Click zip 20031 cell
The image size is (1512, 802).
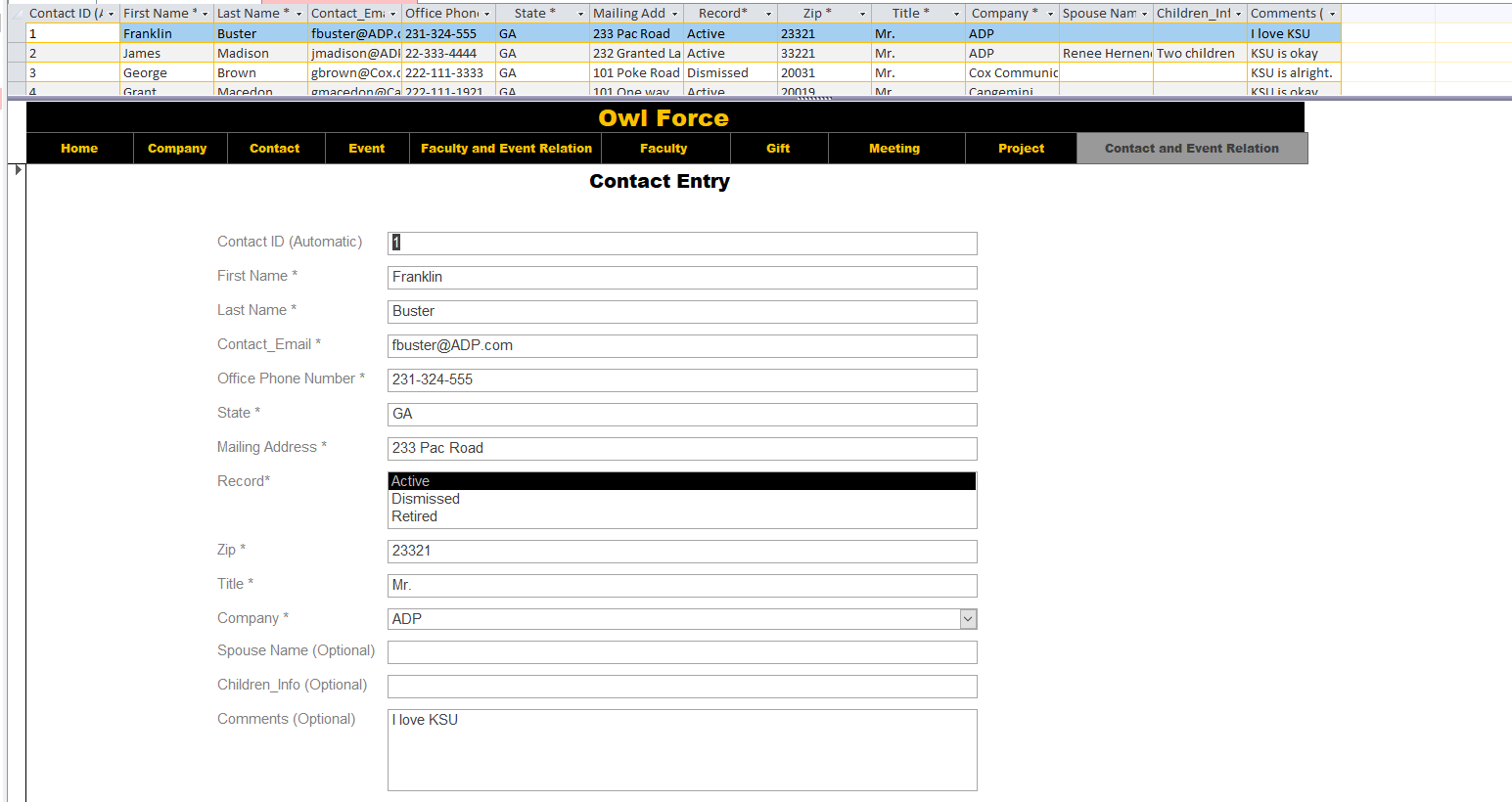tap(824, 72)
